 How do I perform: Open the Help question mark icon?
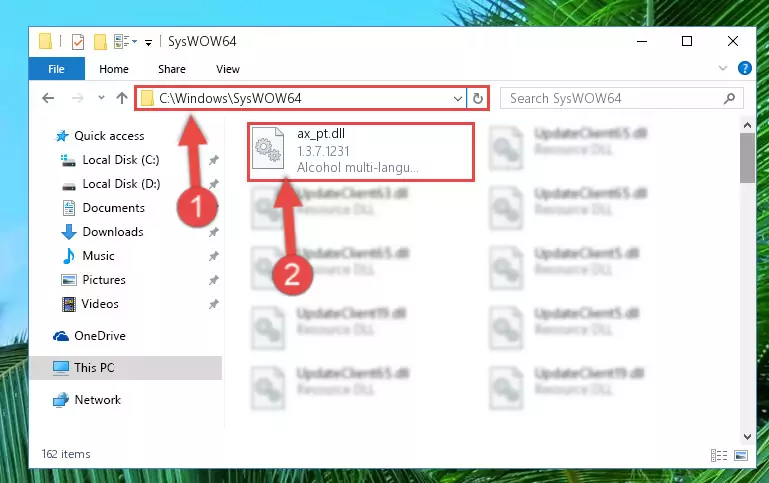(x=744, y=68)
